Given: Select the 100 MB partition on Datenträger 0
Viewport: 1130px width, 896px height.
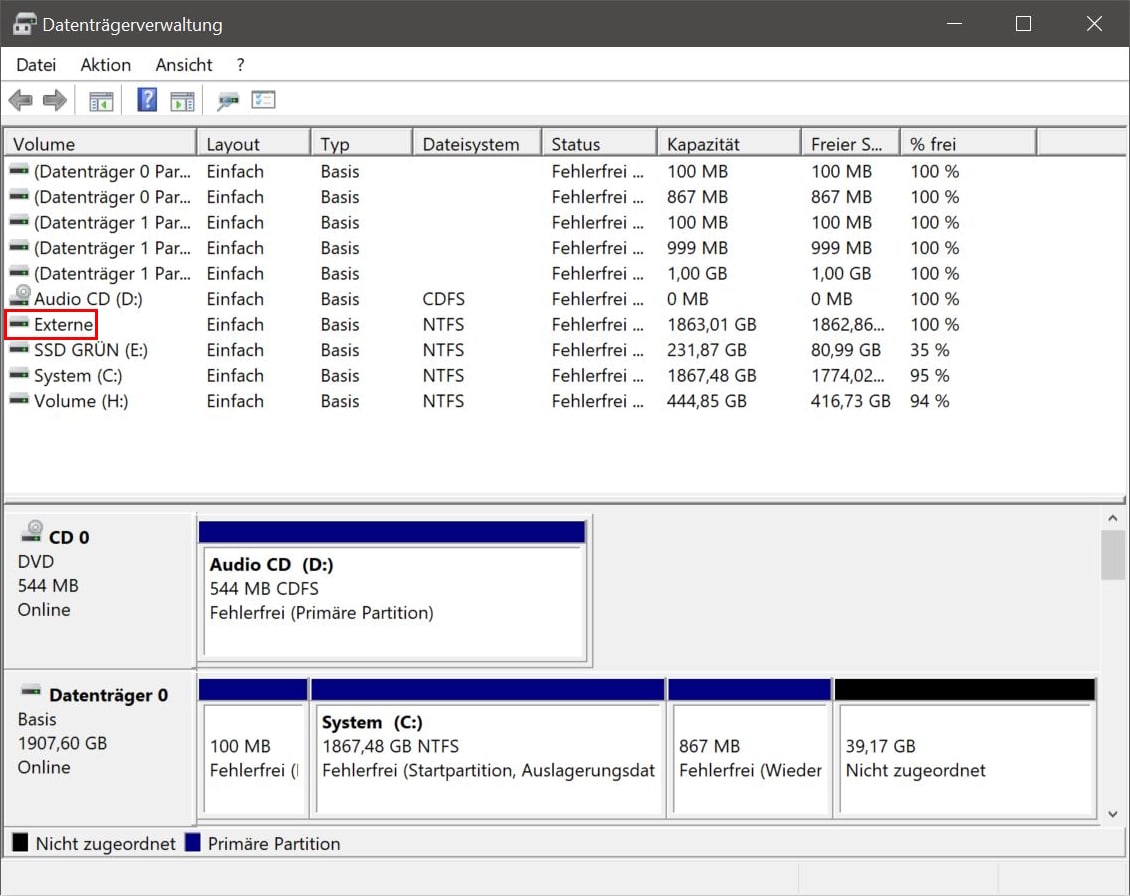Looking at the screenshot, I should tap(253, 747).
